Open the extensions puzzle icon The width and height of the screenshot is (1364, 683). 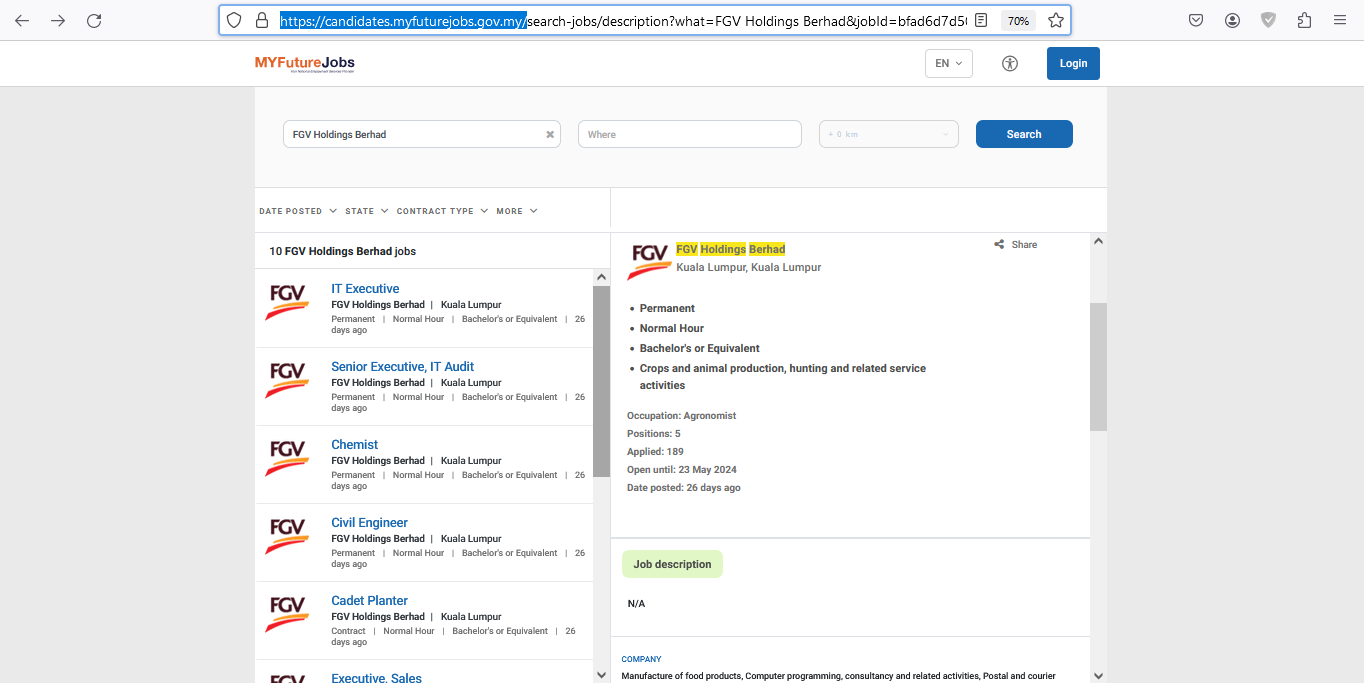1304,20
